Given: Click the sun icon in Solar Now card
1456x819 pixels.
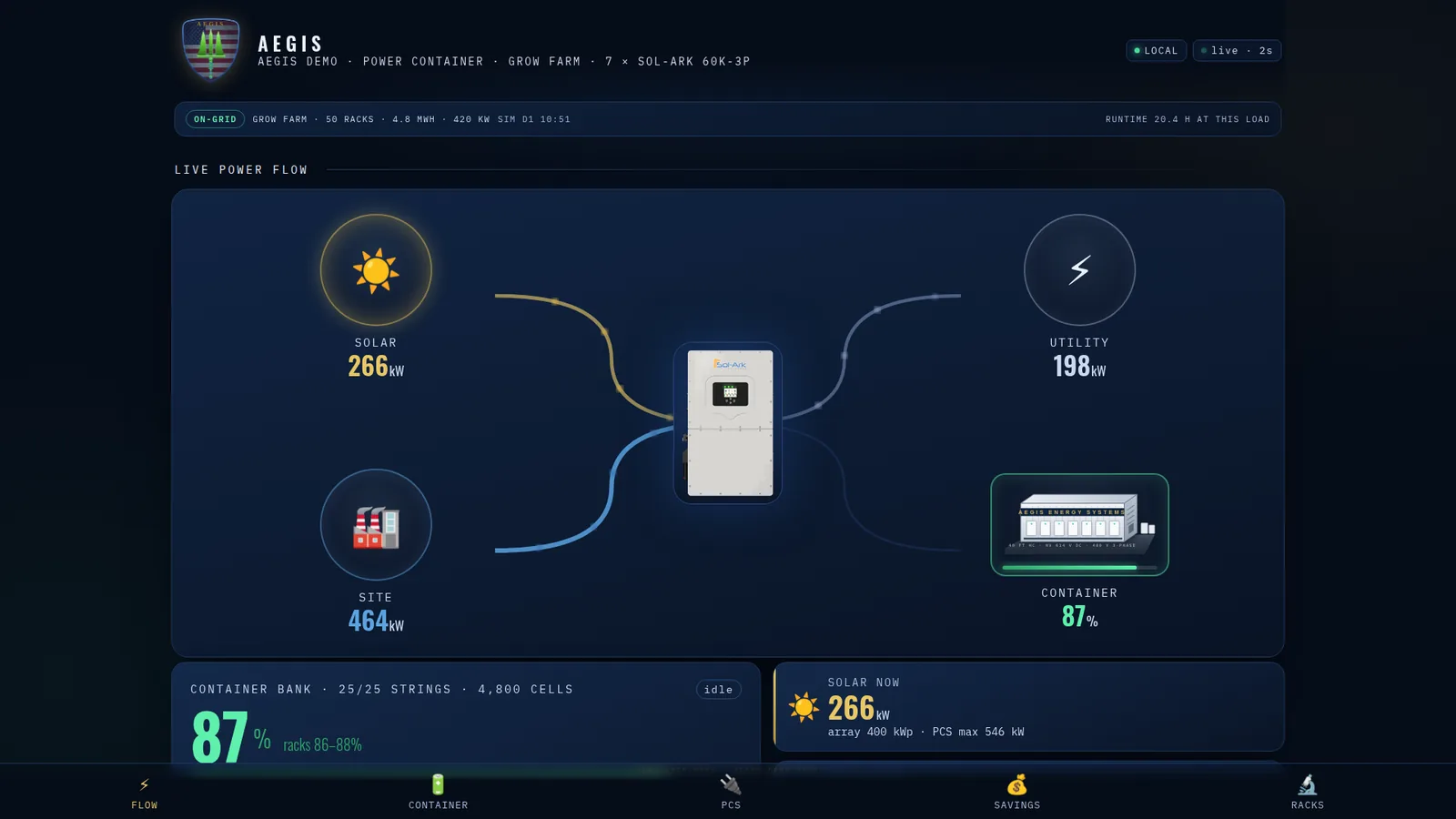Looking at the screenshot, I should 804,707.
